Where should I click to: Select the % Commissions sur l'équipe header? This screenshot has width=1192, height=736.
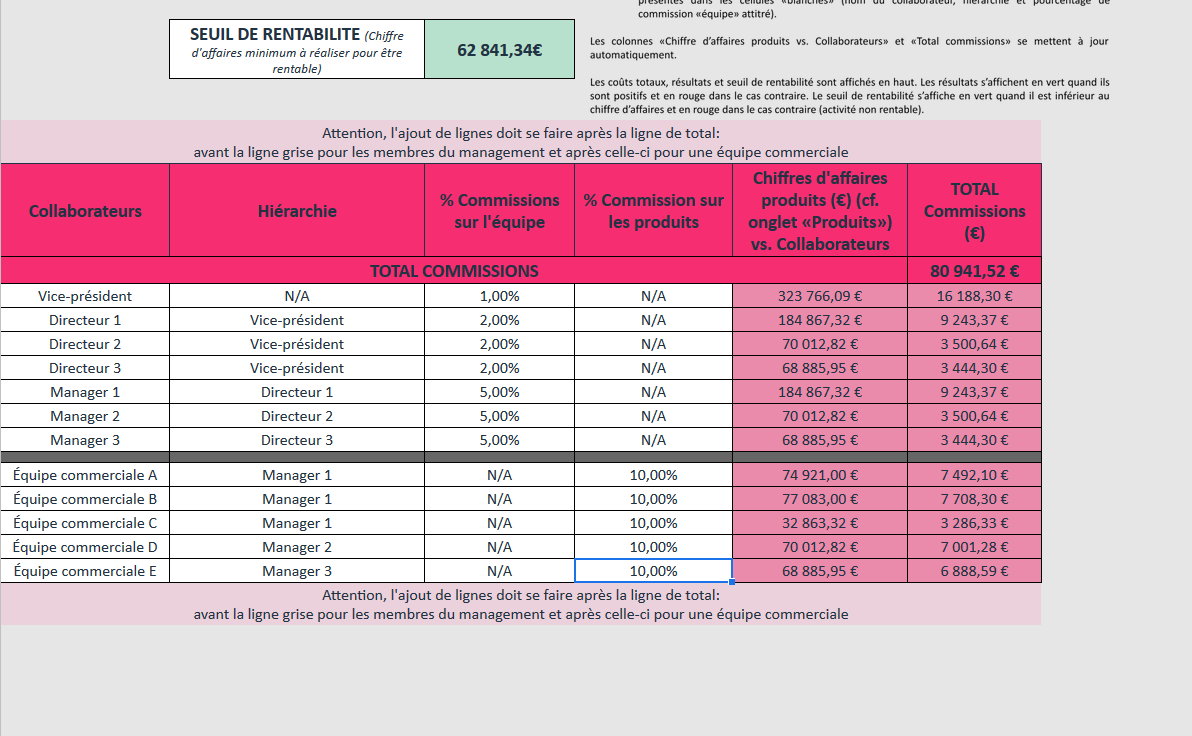pos(499,211)
